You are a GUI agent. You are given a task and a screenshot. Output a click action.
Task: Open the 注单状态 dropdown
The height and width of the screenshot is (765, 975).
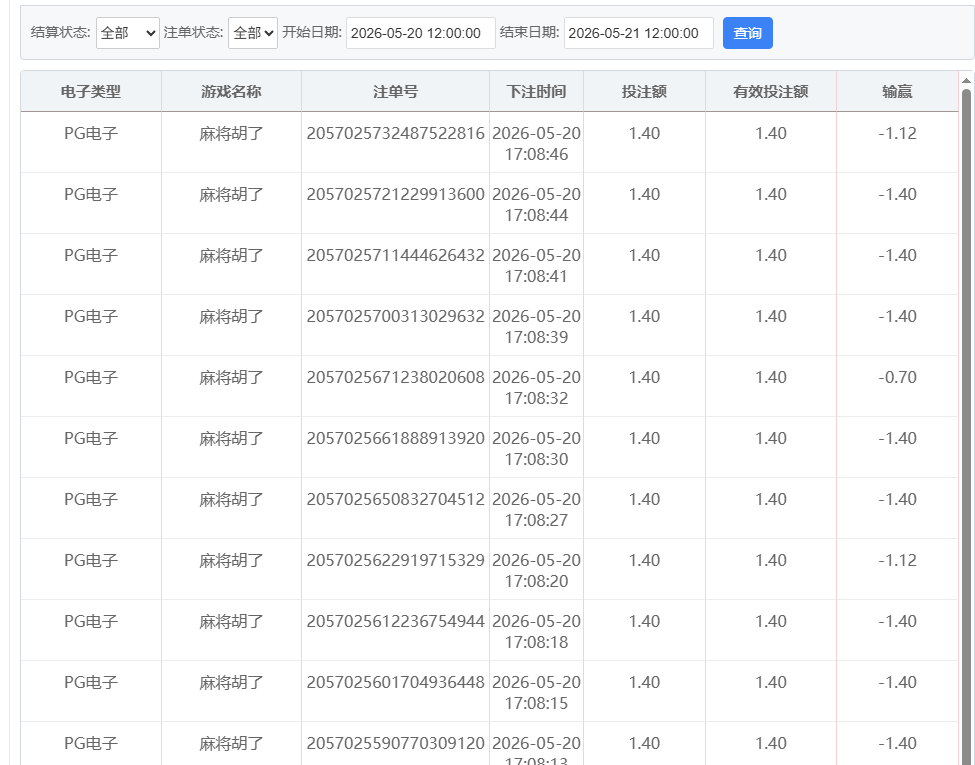(x=252, y=33)
